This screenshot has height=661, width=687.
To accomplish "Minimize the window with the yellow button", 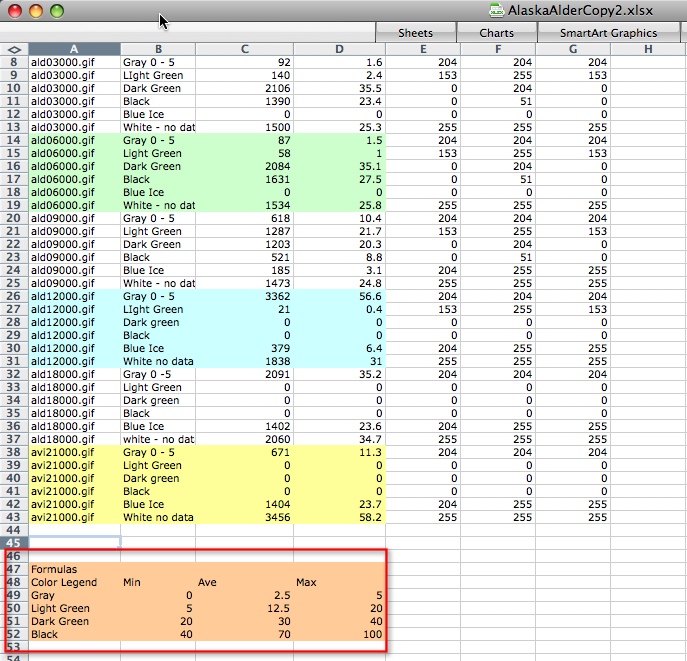I will (x=35, y=11).
